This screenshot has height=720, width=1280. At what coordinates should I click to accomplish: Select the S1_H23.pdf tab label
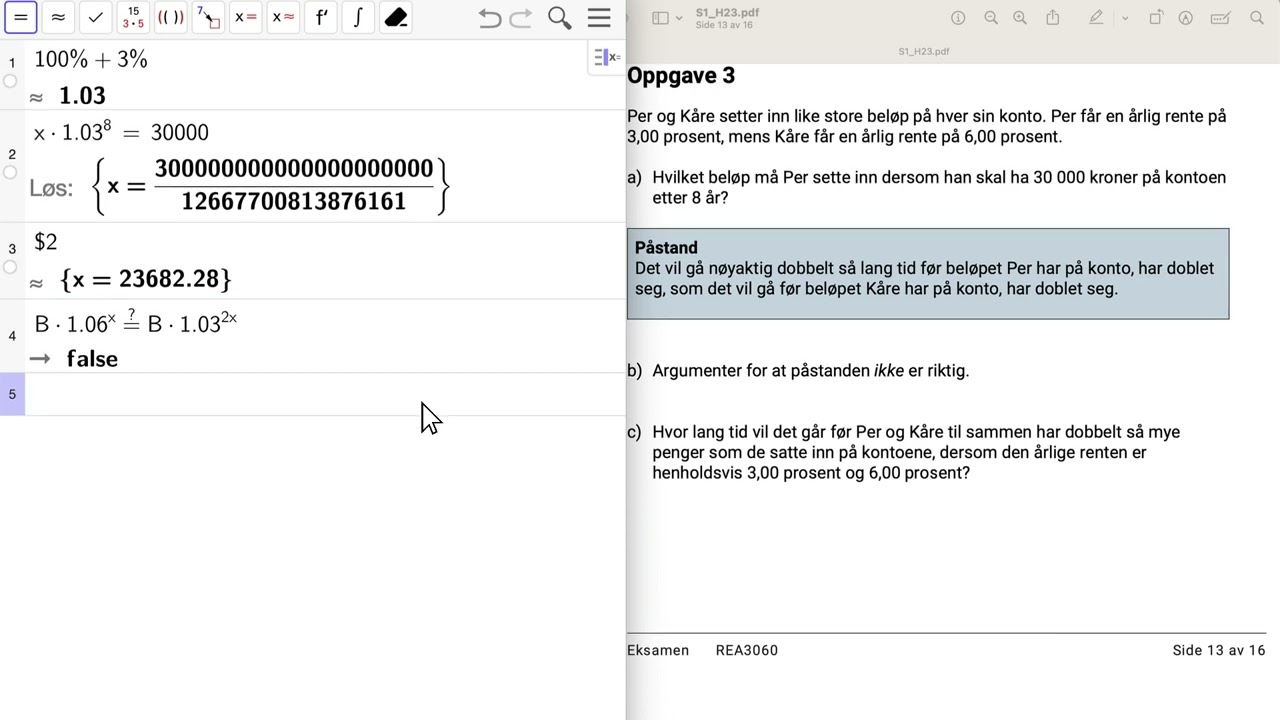coord(924,50)
